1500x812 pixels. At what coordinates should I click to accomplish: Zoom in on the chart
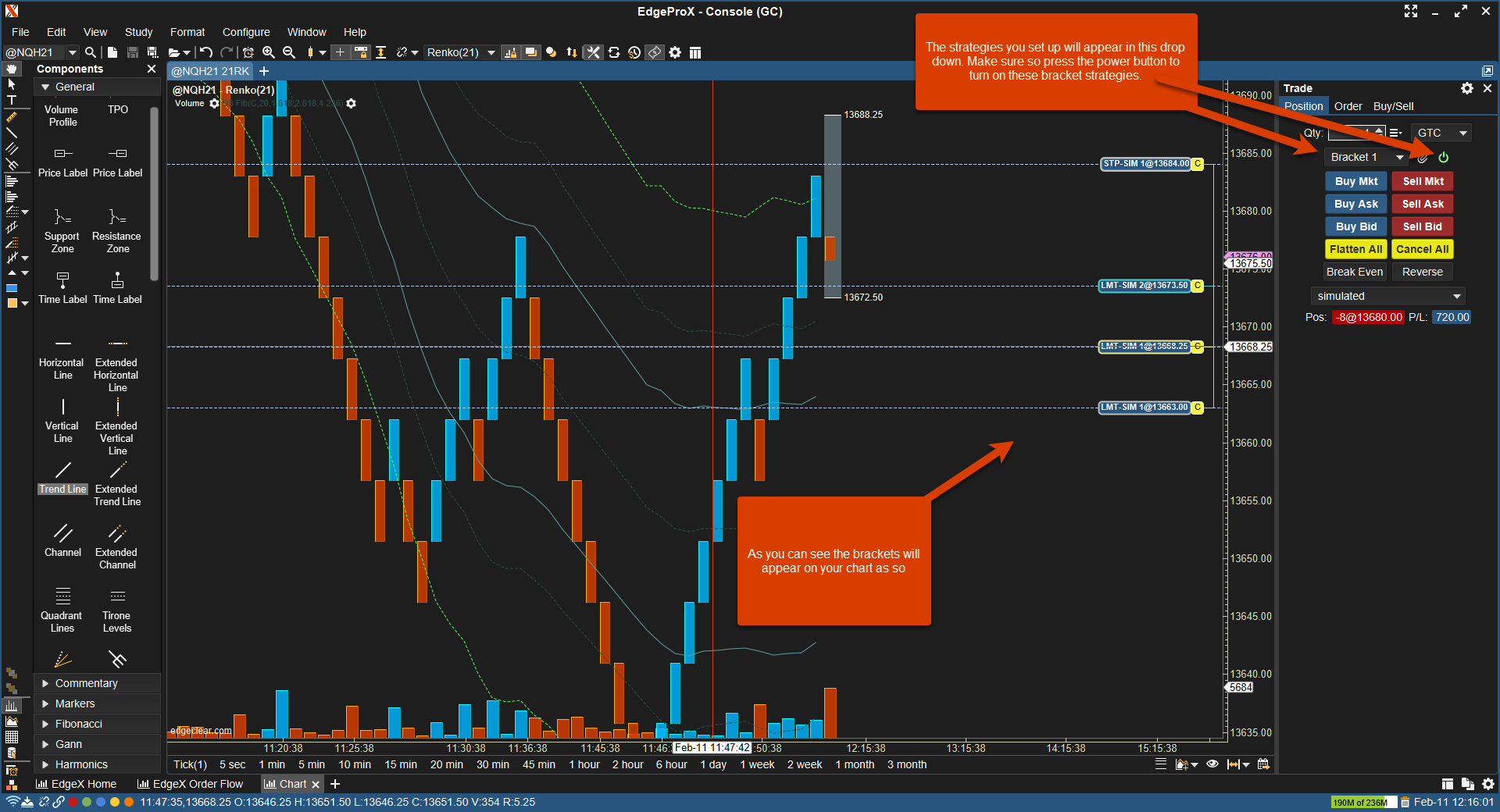coord(269,52)
